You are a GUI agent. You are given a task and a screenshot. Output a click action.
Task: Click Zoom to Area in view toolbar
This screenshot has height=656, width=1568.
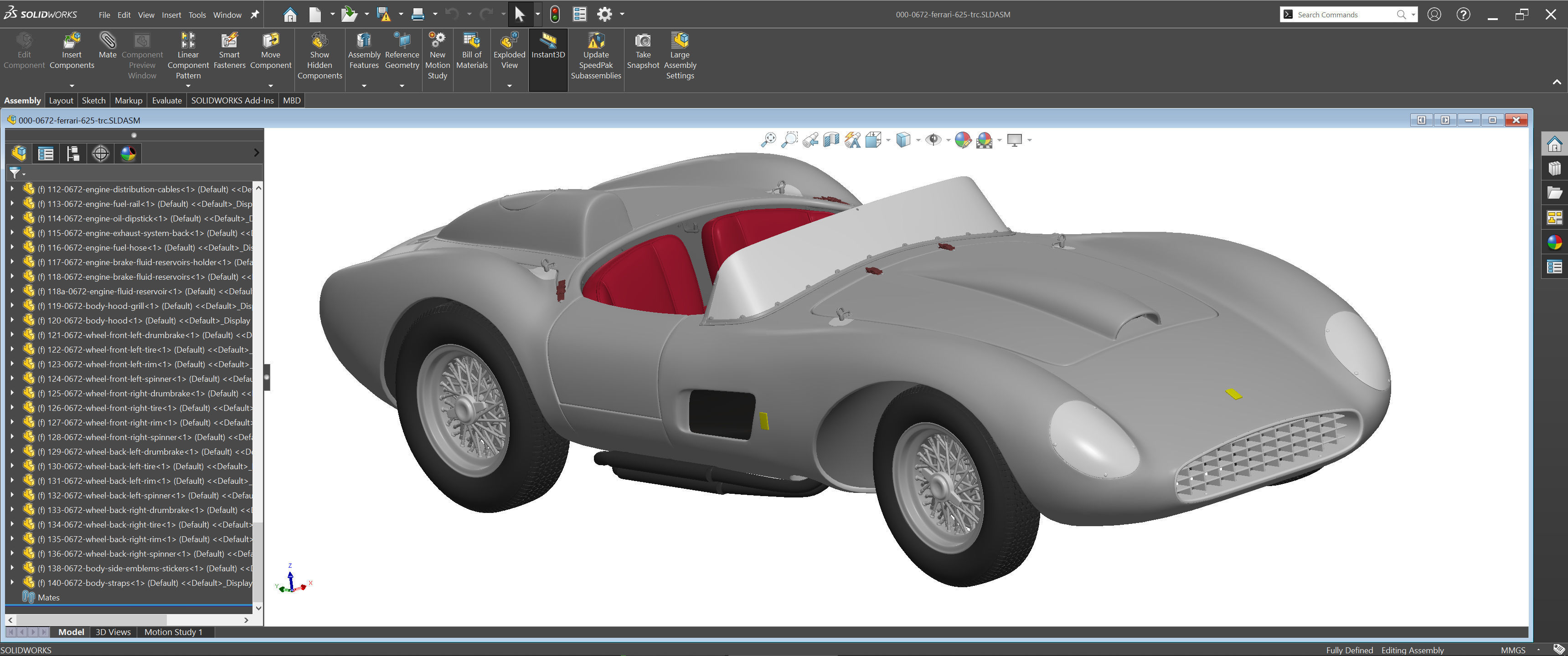tap(789, 140)
